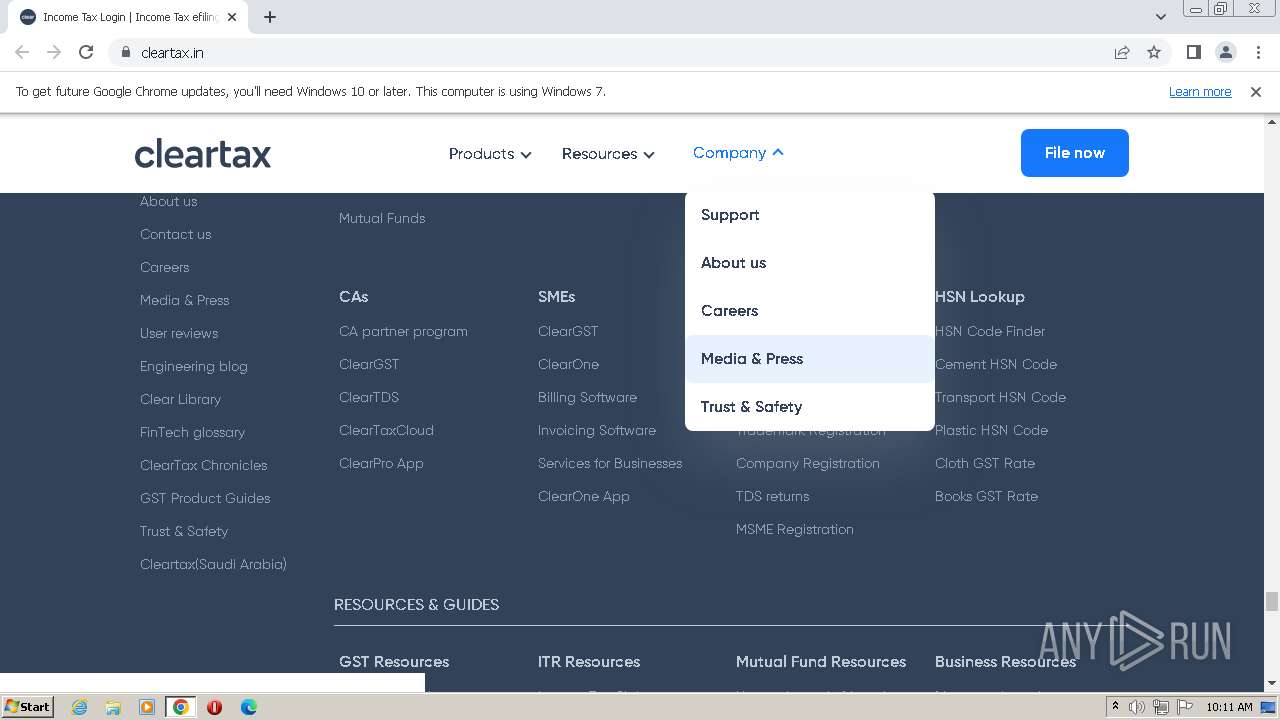
Task: Open the media player taskbar icon
Action: point(147,707)
